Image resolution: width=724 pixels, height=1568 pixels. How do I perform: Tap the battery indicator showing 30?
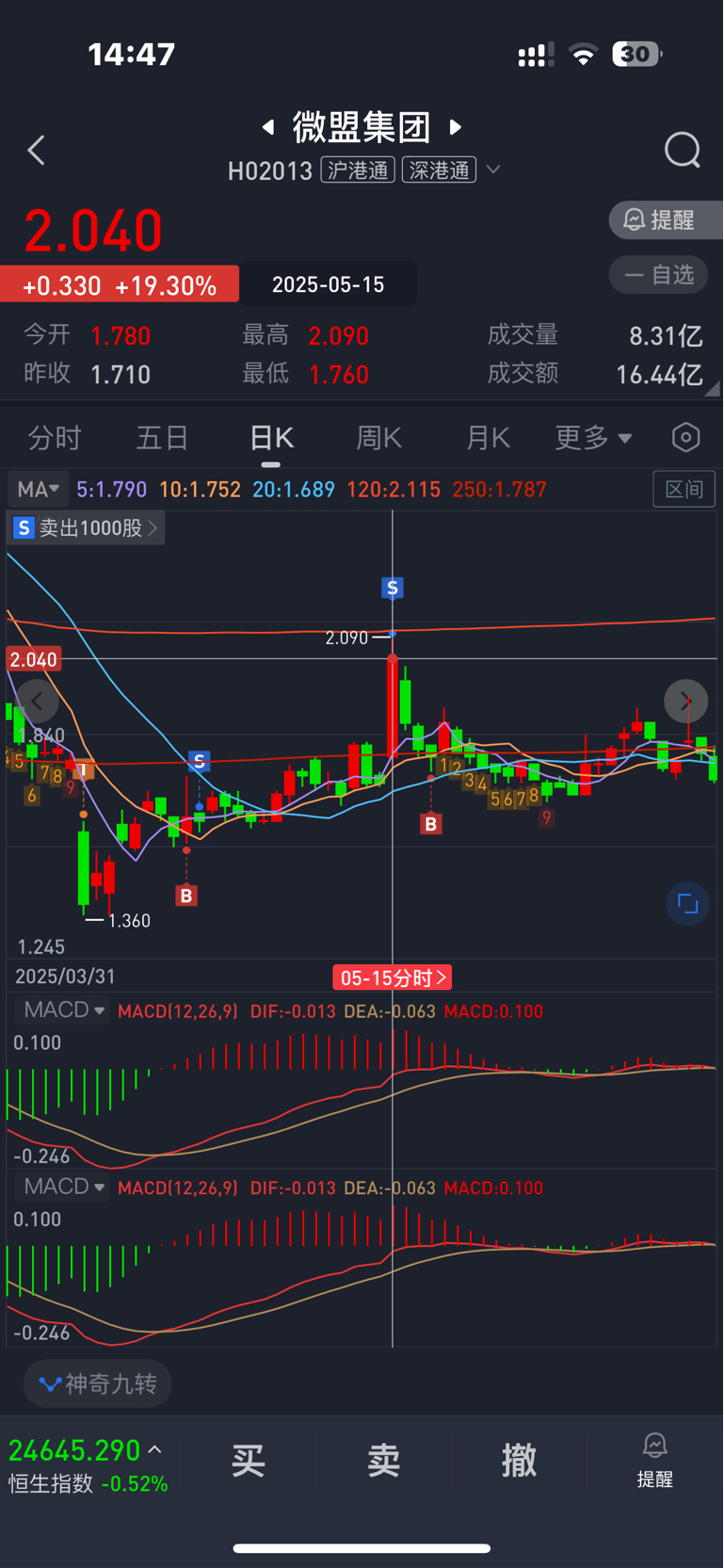click(637, 55)
